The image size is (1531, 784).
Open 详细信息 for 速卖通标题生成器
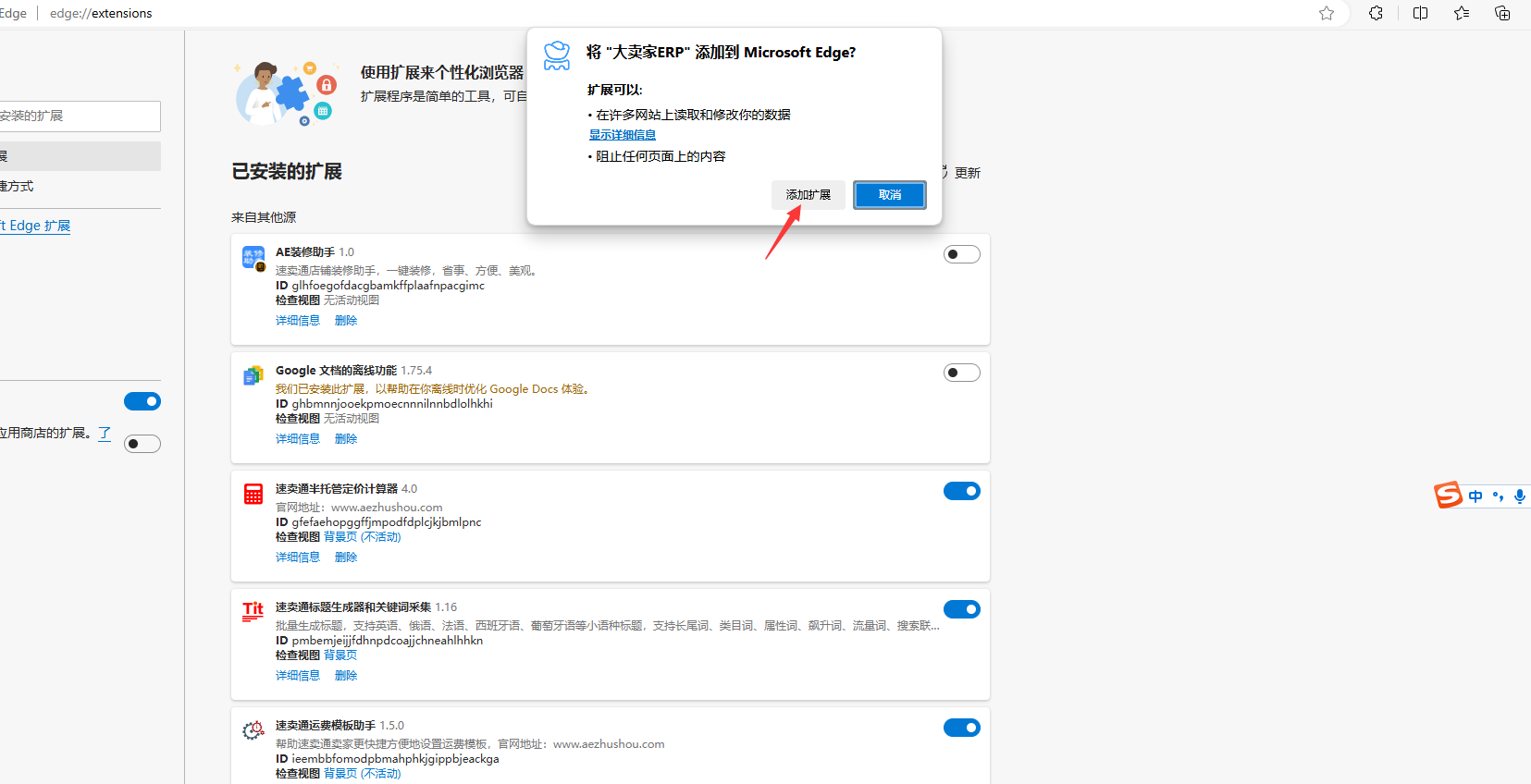pyautogui.click(x=298, y=676)
